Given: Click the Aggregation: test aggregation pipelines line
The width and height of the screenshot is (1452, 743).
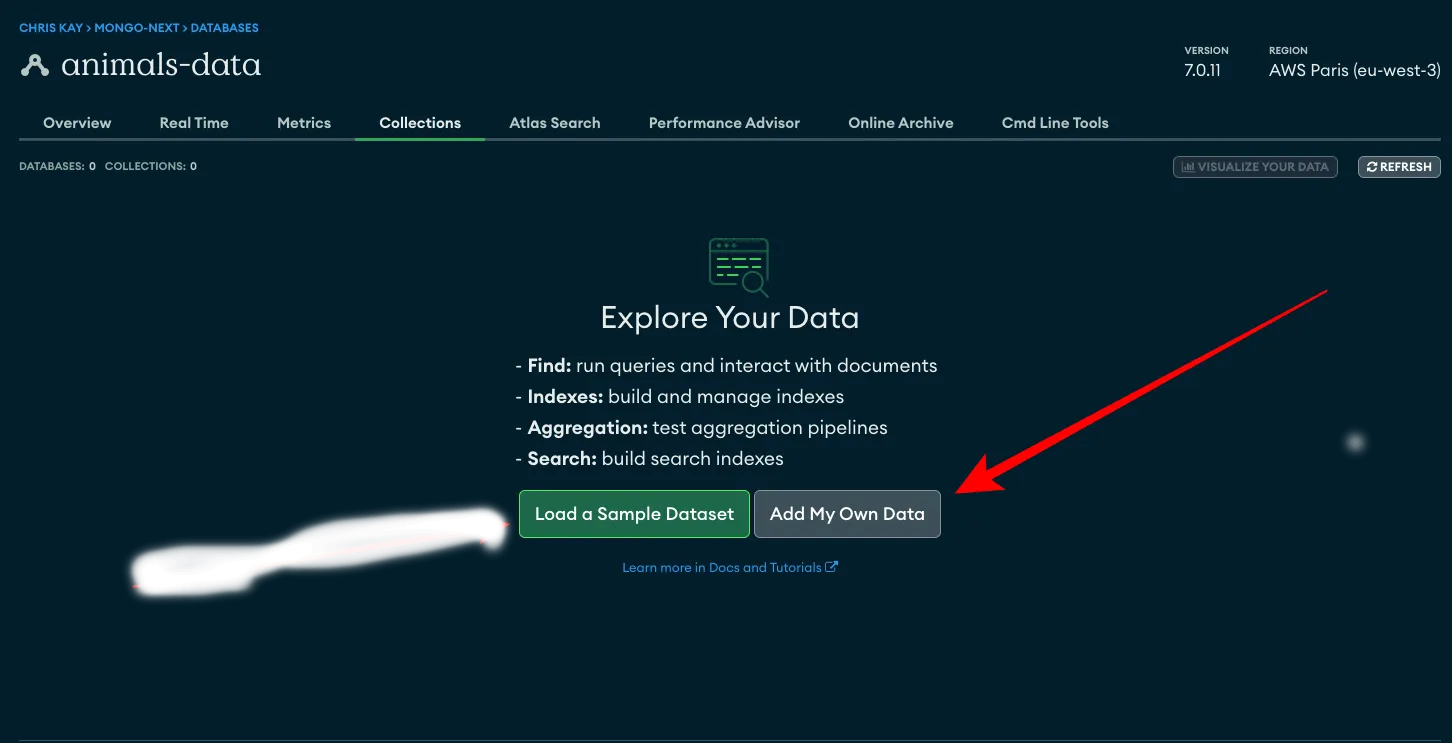Looking at the screenshot, I should (x=701, y=428).
